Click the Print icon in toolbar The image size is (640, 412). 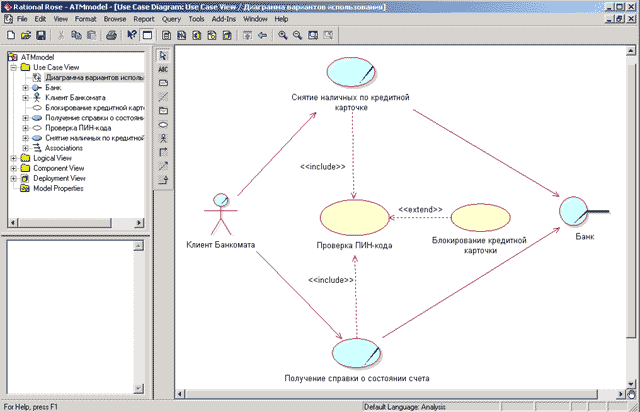point(110,35)
